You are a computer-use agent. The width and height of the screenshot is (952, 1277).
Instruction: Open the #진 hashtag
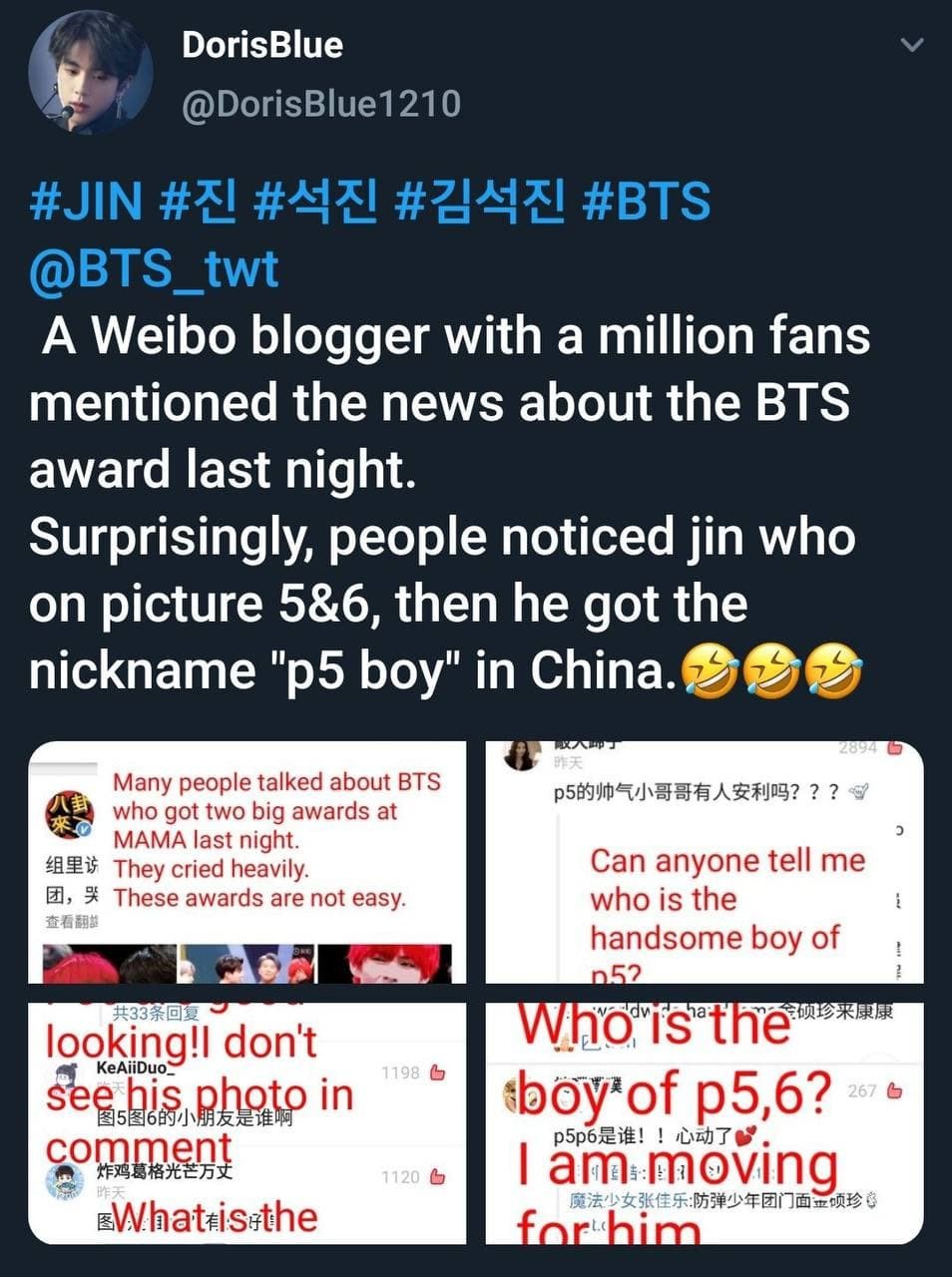[198, 201]
